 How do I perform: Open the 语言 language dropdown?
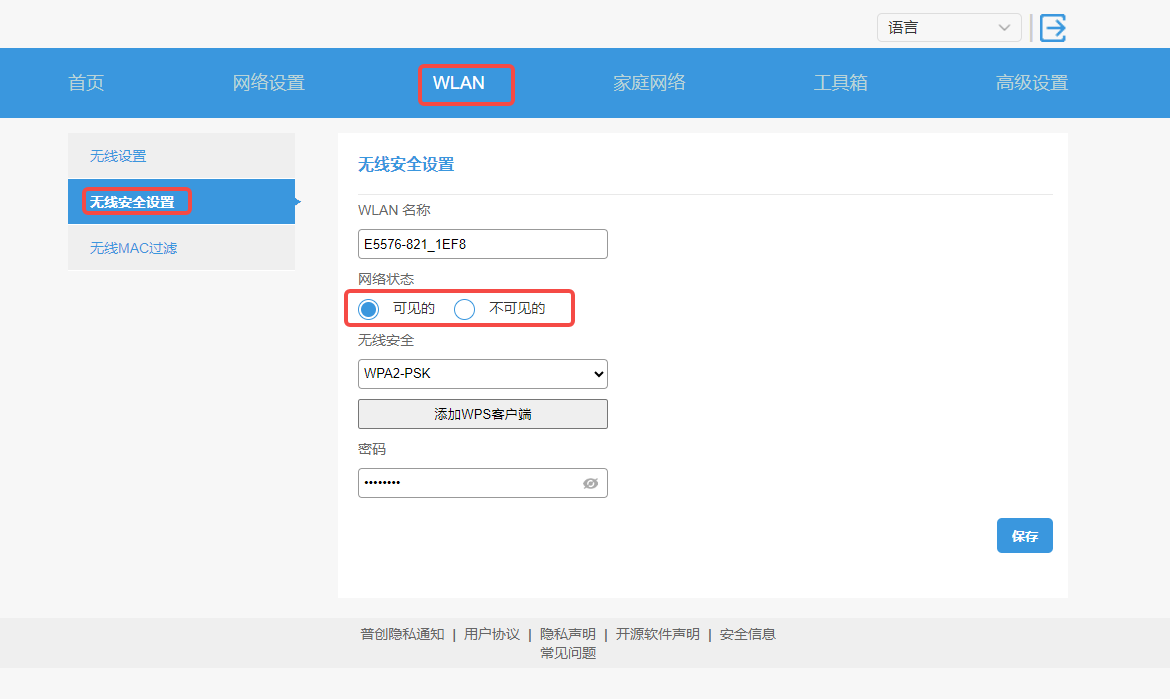(948, 28)
